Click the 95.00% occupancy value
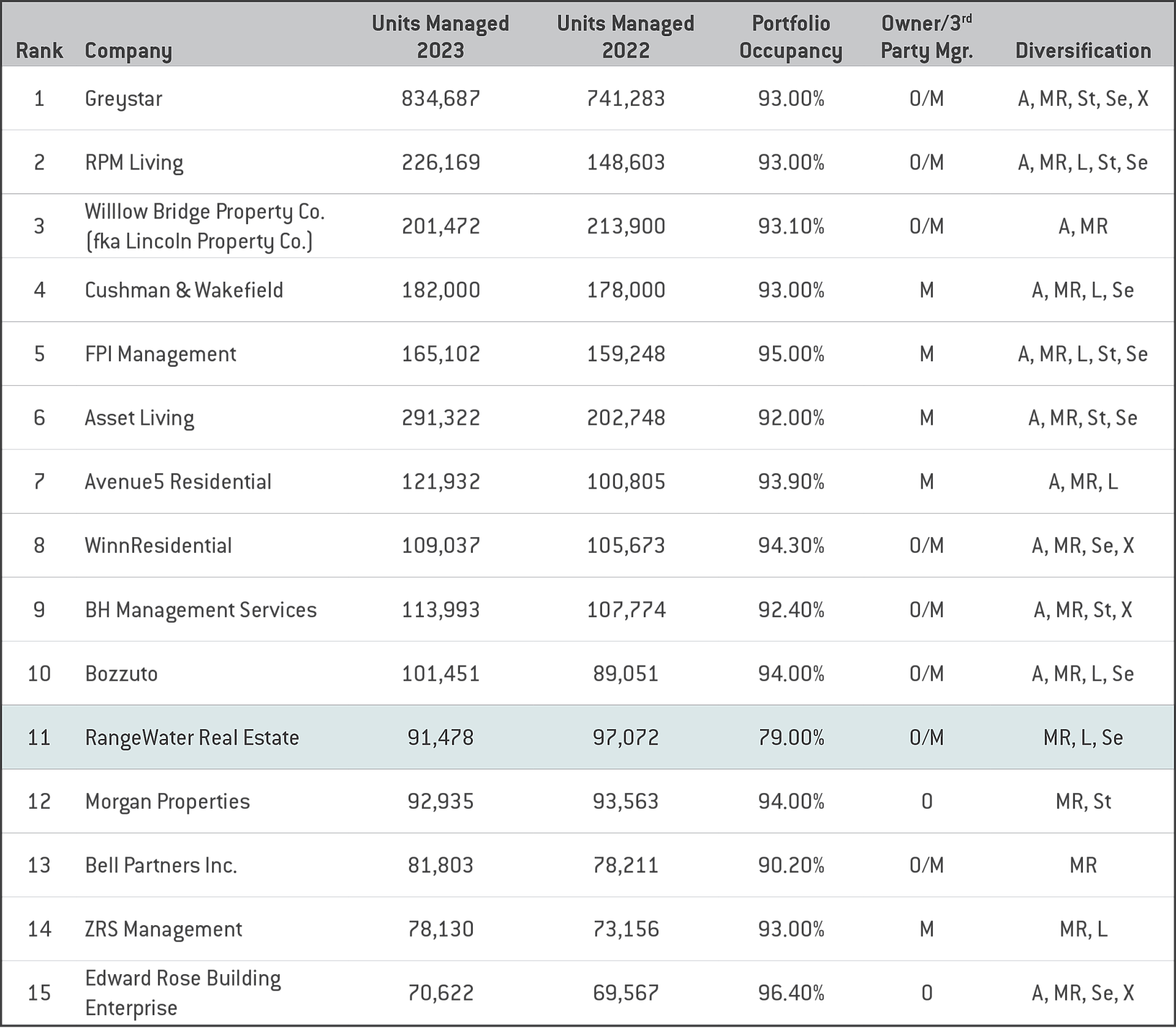 point(791,354)
